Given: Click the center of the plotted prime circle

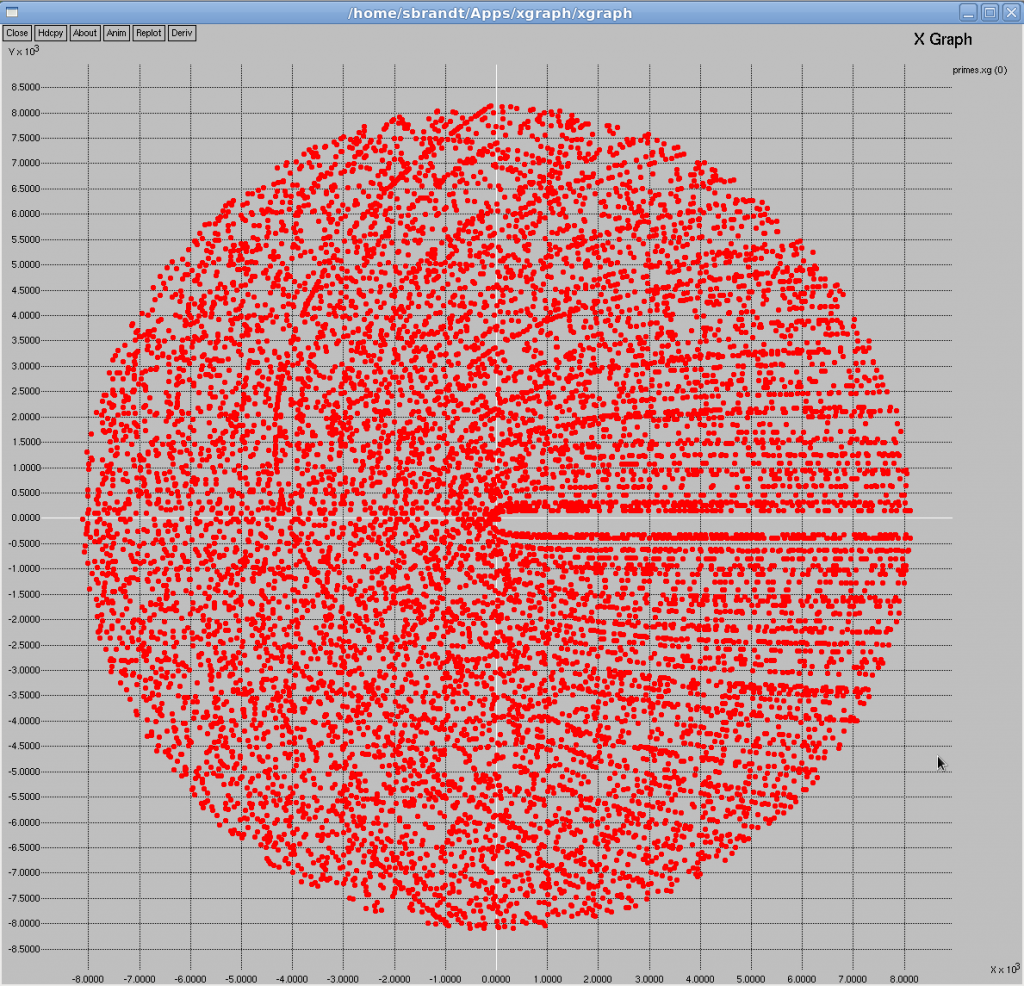Looking at the screenshot, I should pyautogui.click(x=497, y=518).
